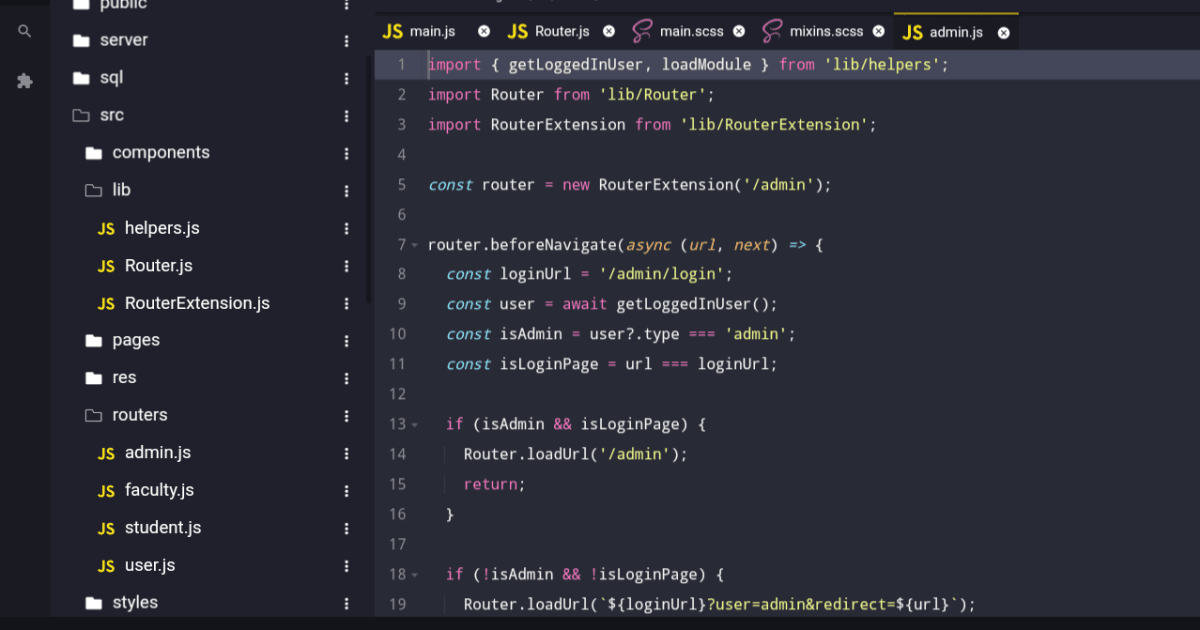Screen dimensions: 1200x630
Task: Click the Sass icon on the mixins.scss tab
Action: click(772, 31)
